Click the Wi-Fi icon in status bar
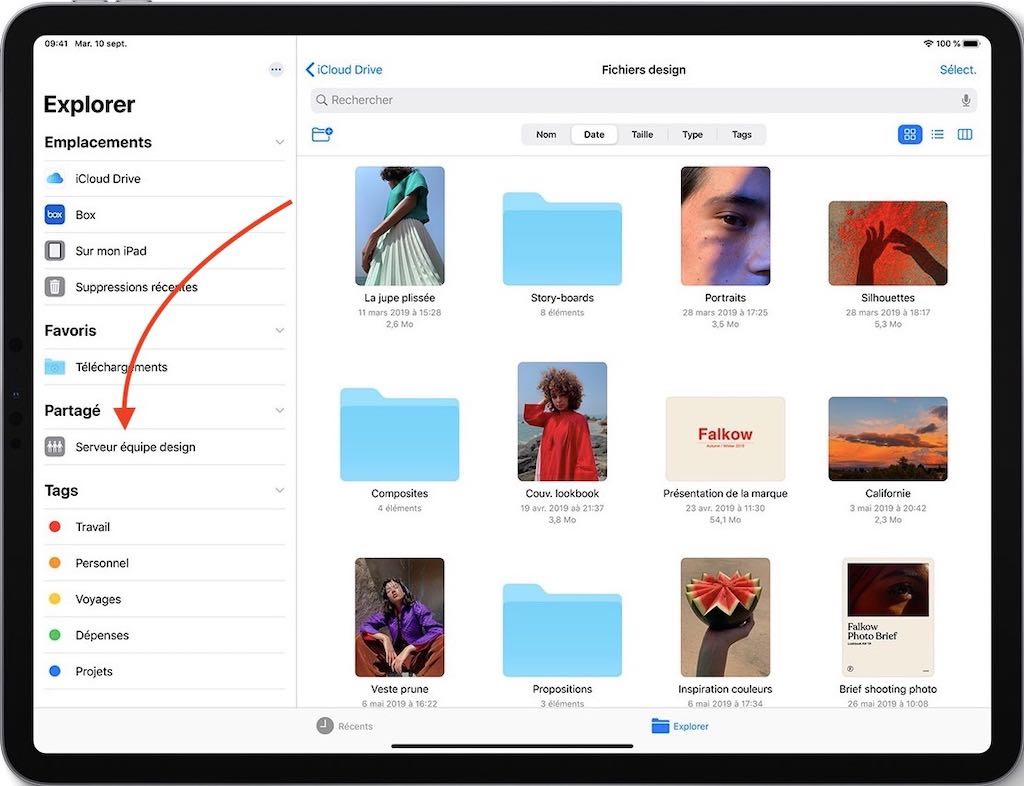Screen dimensions: 1024x786 tap(928, 44)
